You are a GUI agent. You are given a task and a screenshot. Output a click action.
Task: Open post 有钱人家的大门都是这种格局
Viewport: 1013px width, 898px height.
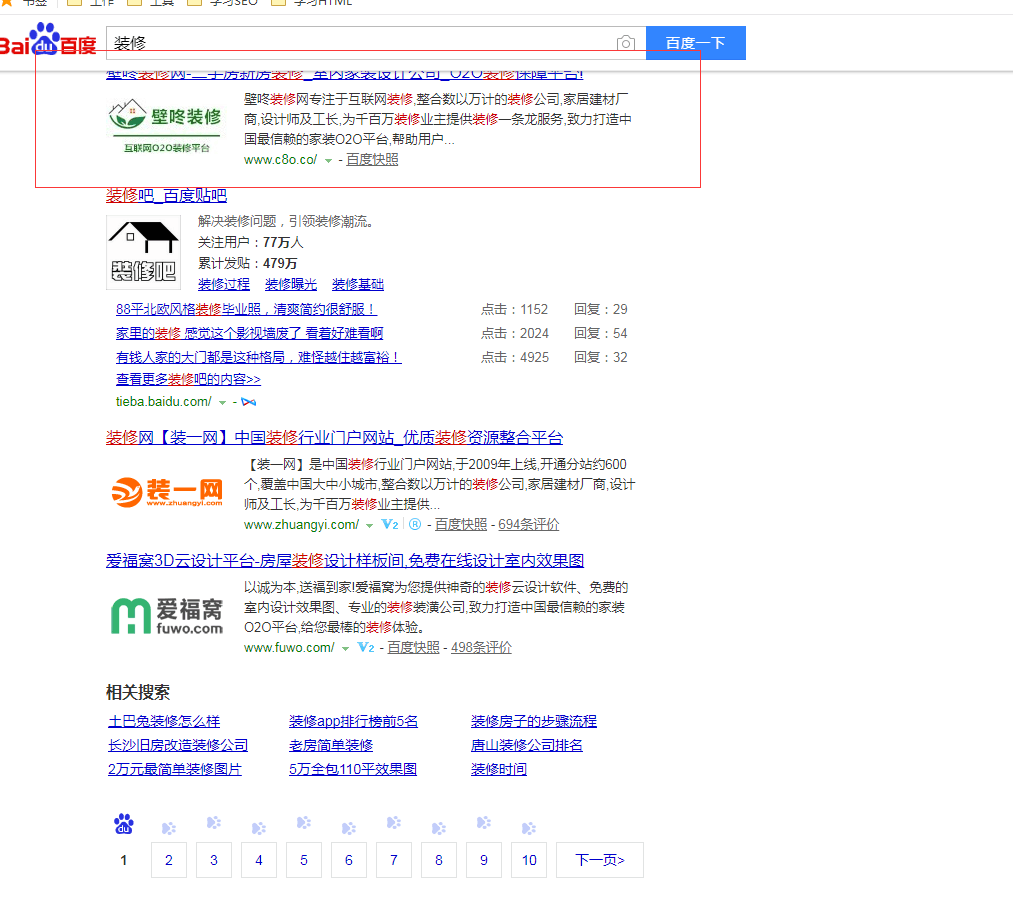tap(258, 357)
